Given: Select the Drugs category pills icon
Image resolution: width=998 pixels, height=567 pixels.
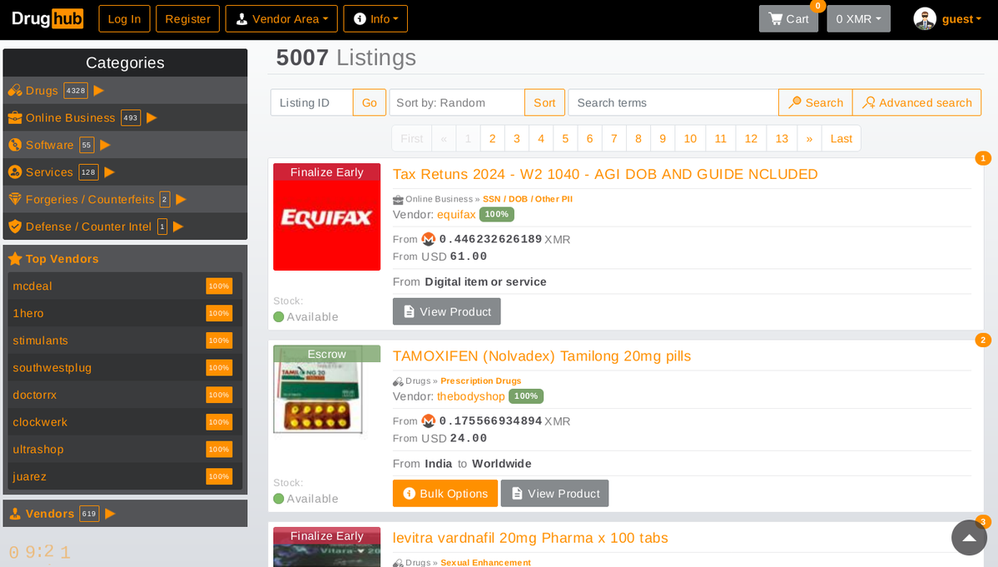Looking at the screenshot, I should tap(15, 91).
